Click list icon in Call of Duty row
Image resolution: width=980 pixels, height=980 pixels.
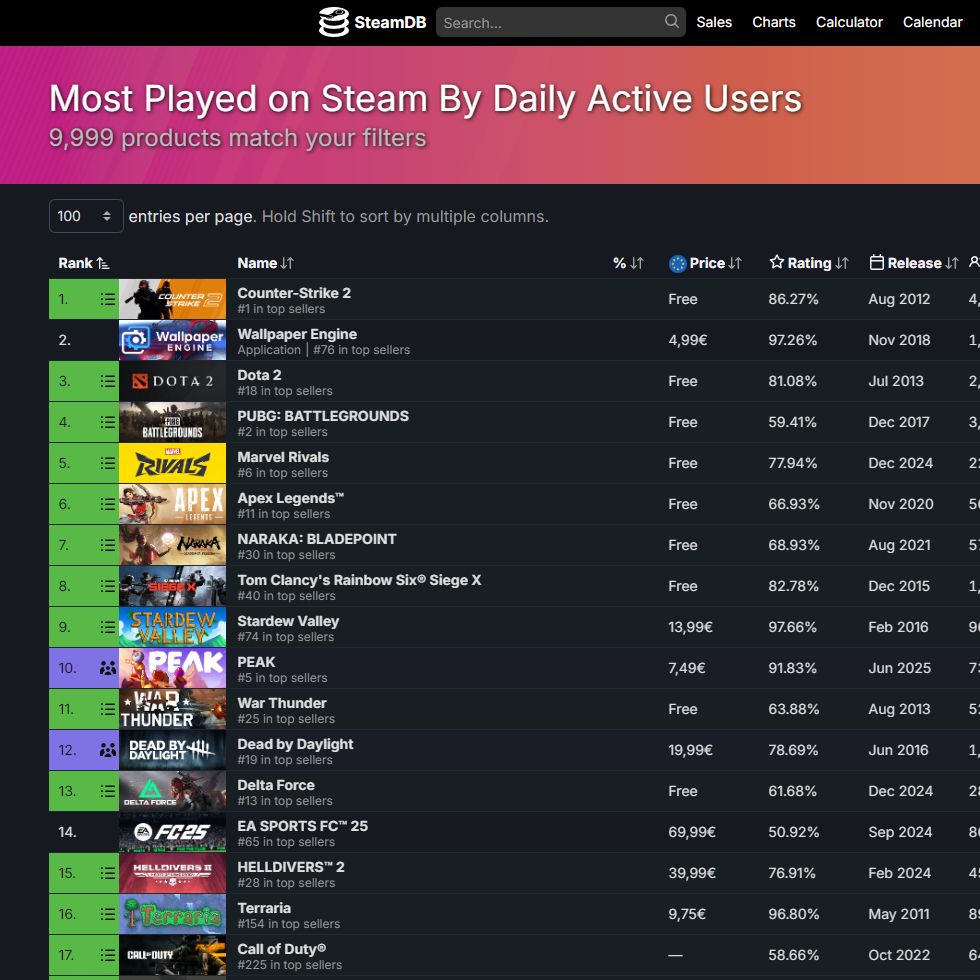coord(108,955)
